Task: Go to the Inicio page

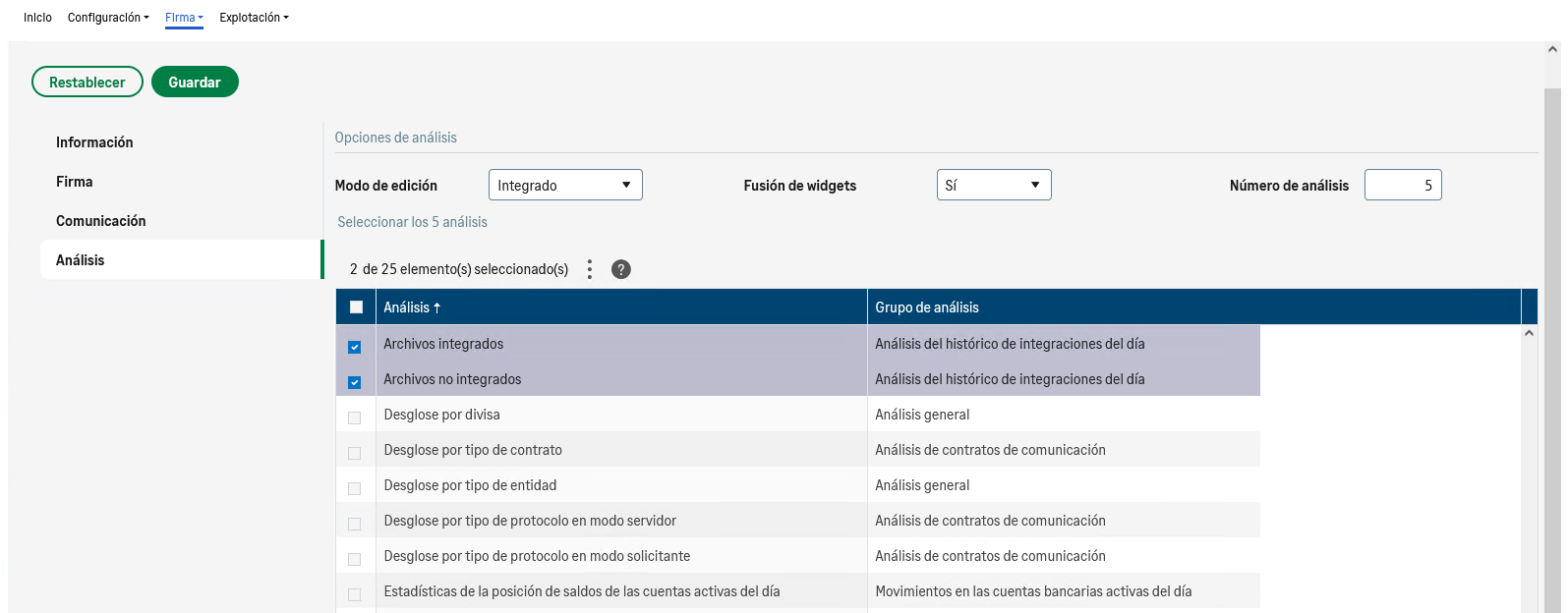Action: (37, 18)
